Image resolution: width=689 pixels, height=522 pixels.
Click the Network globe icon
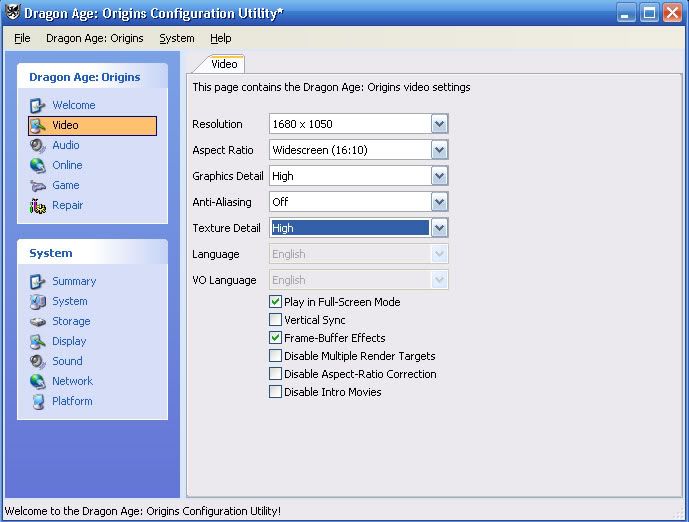[38, 381]
